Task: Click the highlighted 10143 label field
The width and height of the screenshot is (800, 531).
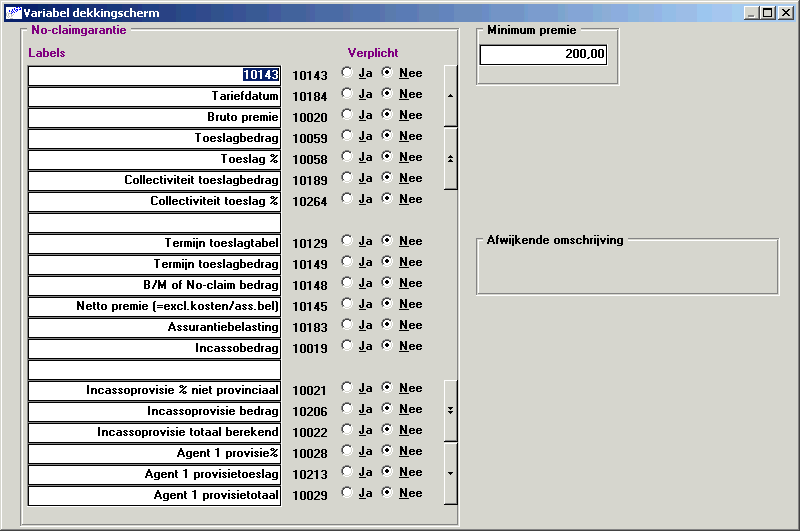Action: pos(154,75)
